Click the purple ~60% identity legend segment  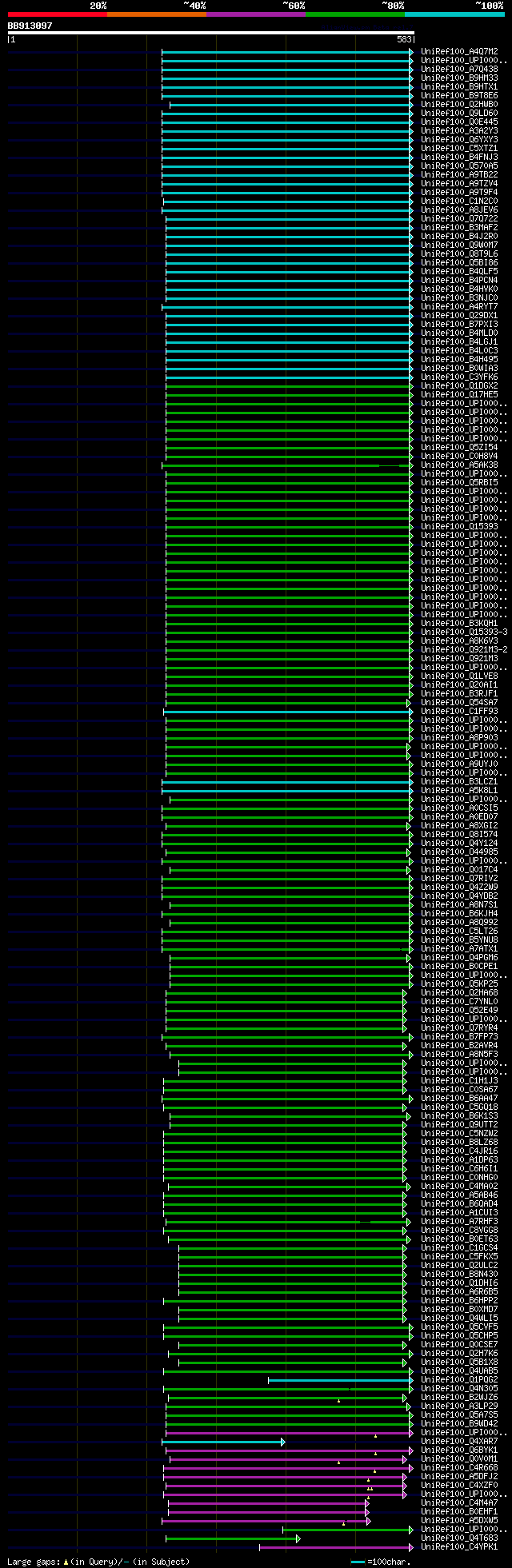click(x=256, y=14)
